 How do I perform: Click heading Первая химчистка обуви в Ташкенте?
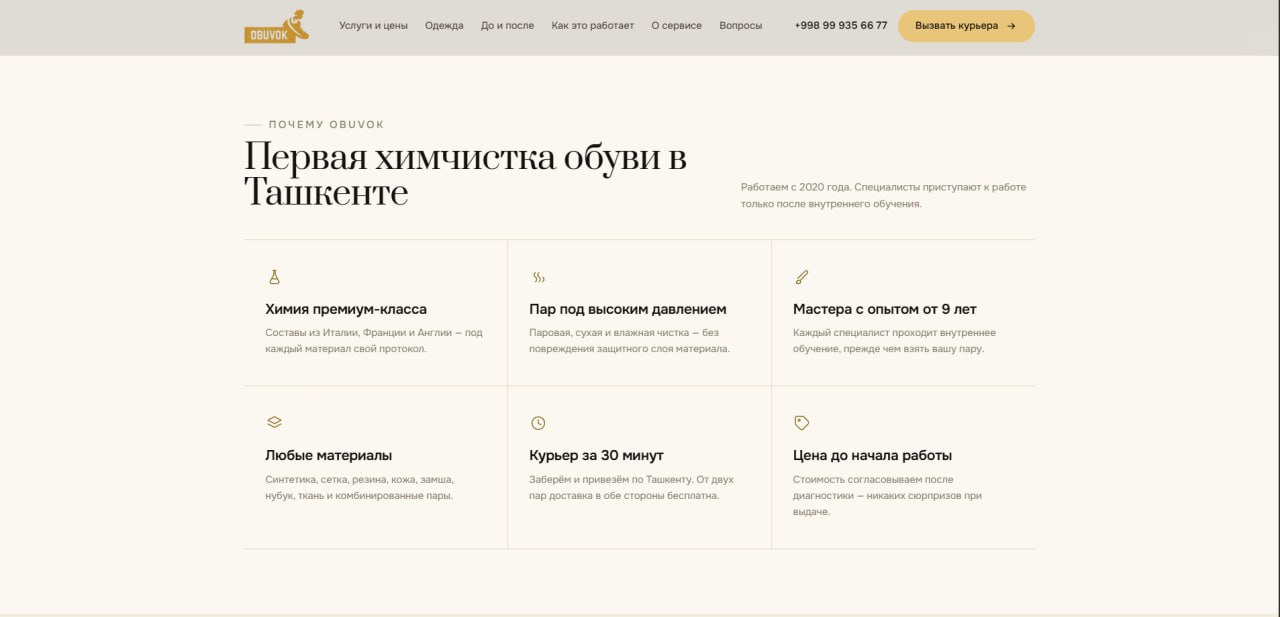pos(465,174)
